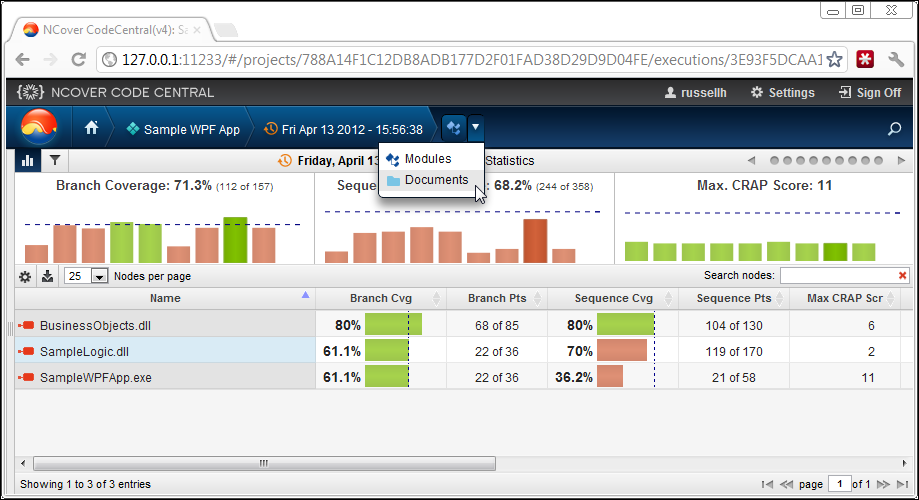Open a new browser tab
The height and width of the screenshot is (500, 919).
coord(226,30)
